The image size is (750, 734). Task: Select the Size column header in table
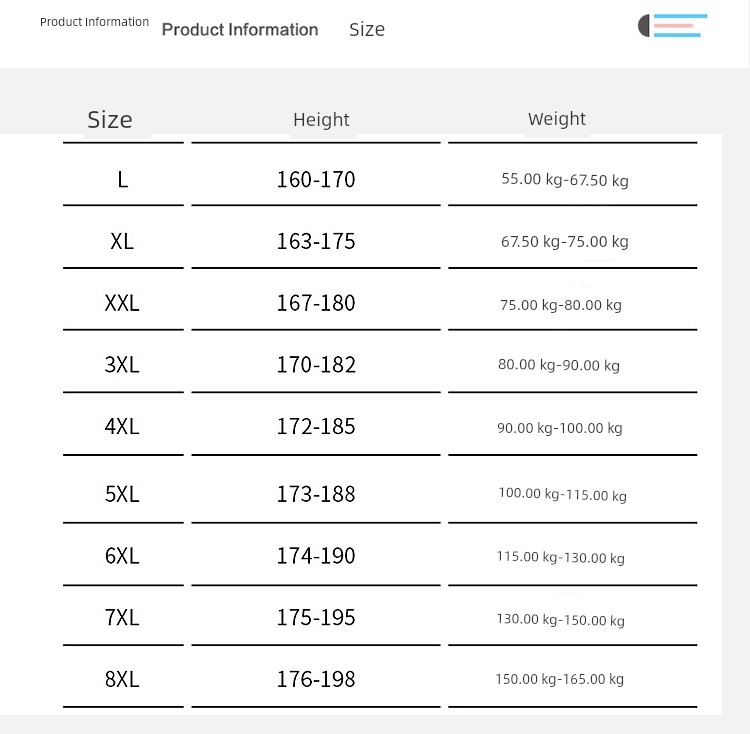[x=110, y=120]
